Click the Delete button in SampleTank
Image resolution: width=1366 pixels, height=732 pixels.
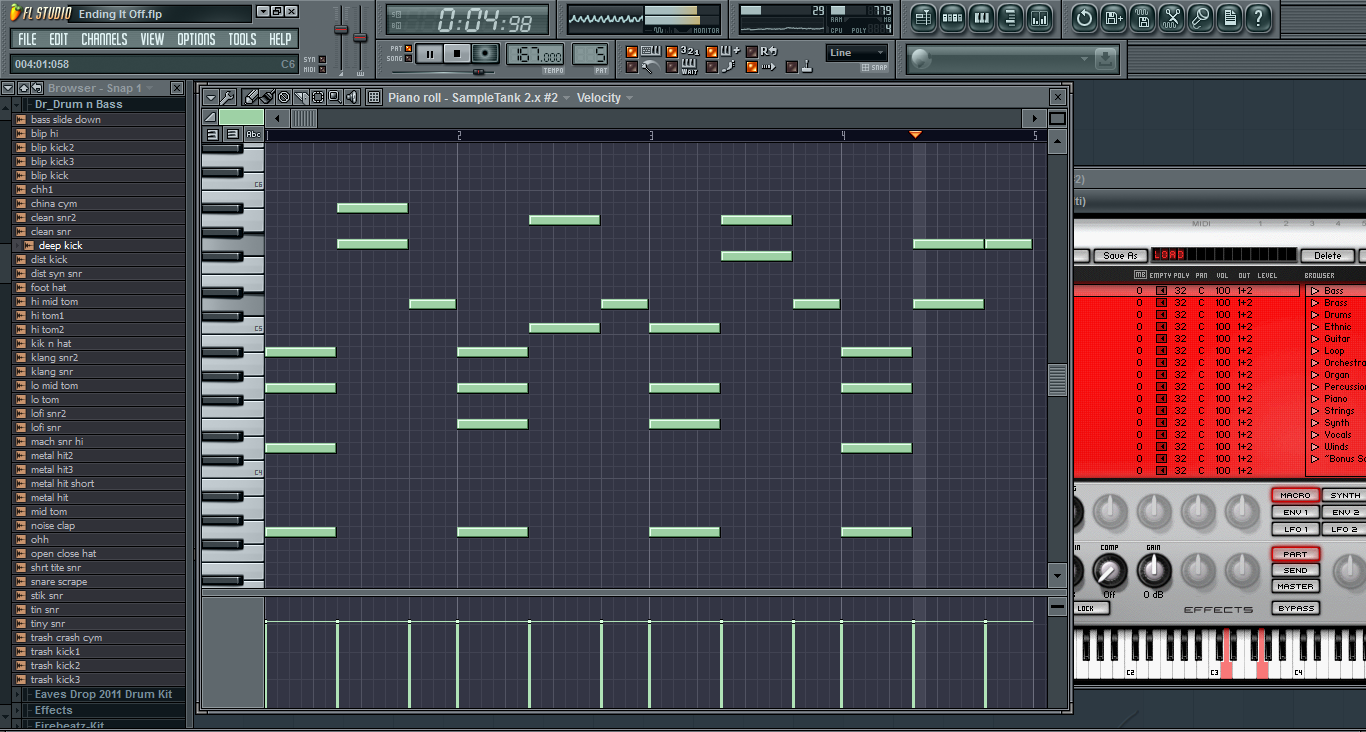coord(1327,256)
